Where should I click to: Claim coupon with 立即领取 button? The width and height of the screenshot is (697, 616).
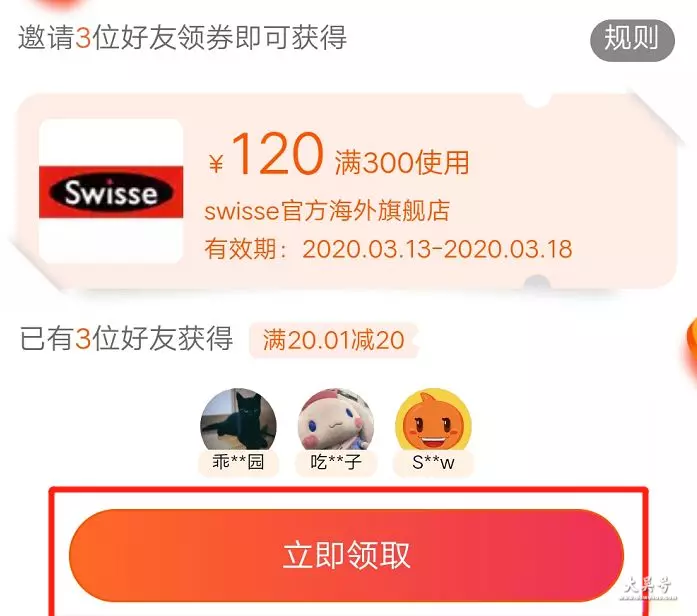point(346,556)
